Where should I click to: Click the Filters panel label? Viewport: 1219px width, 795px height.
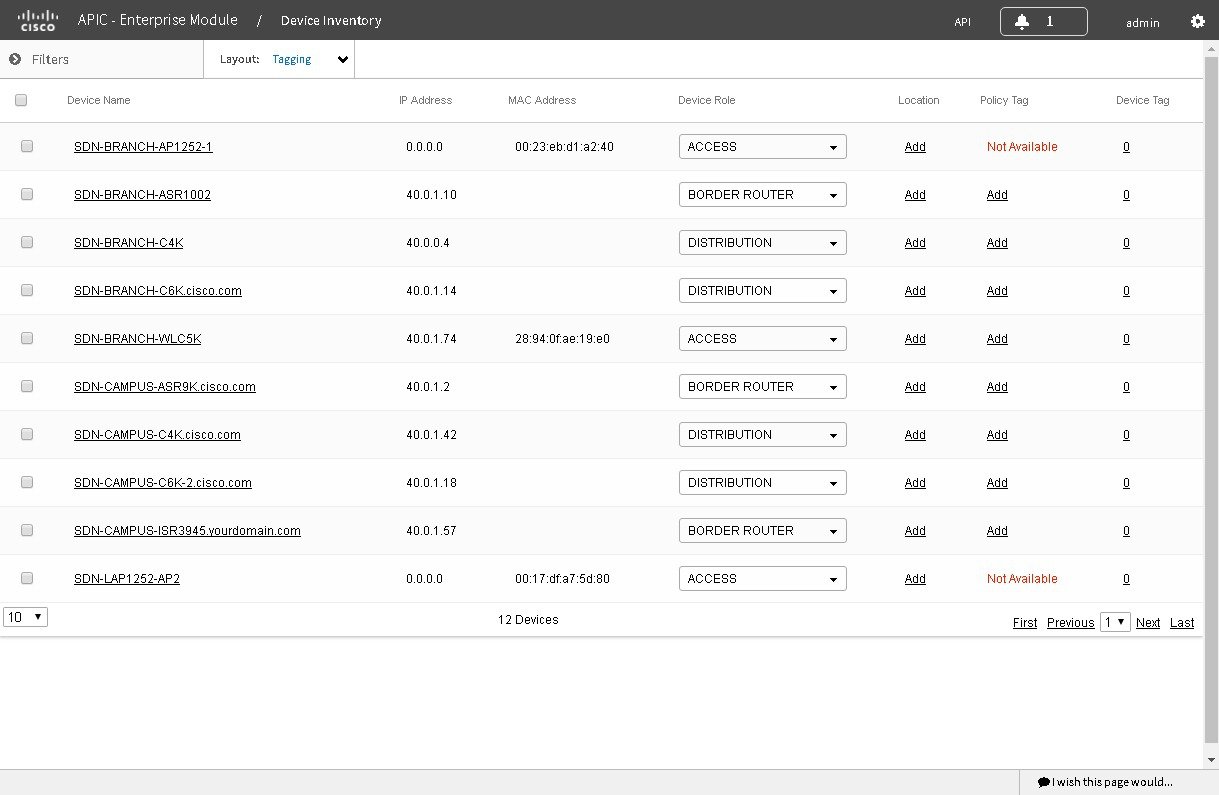[50, 59]
